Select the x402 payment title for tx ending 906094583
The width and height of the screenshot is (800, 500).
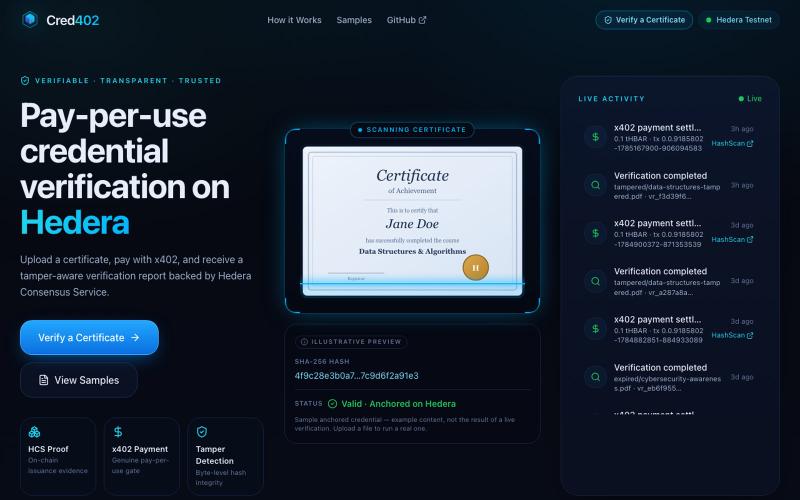point(657,128)
